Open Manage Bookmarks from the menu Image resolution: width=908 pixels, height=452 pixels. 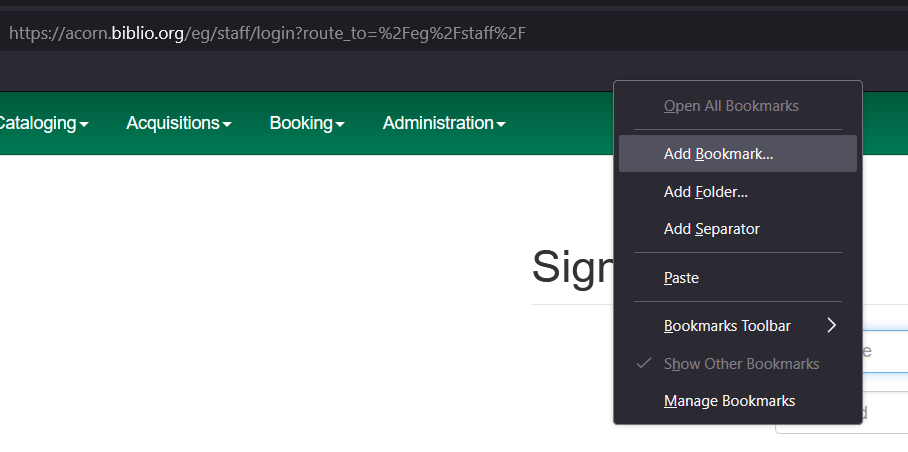(x=729, y=401)
